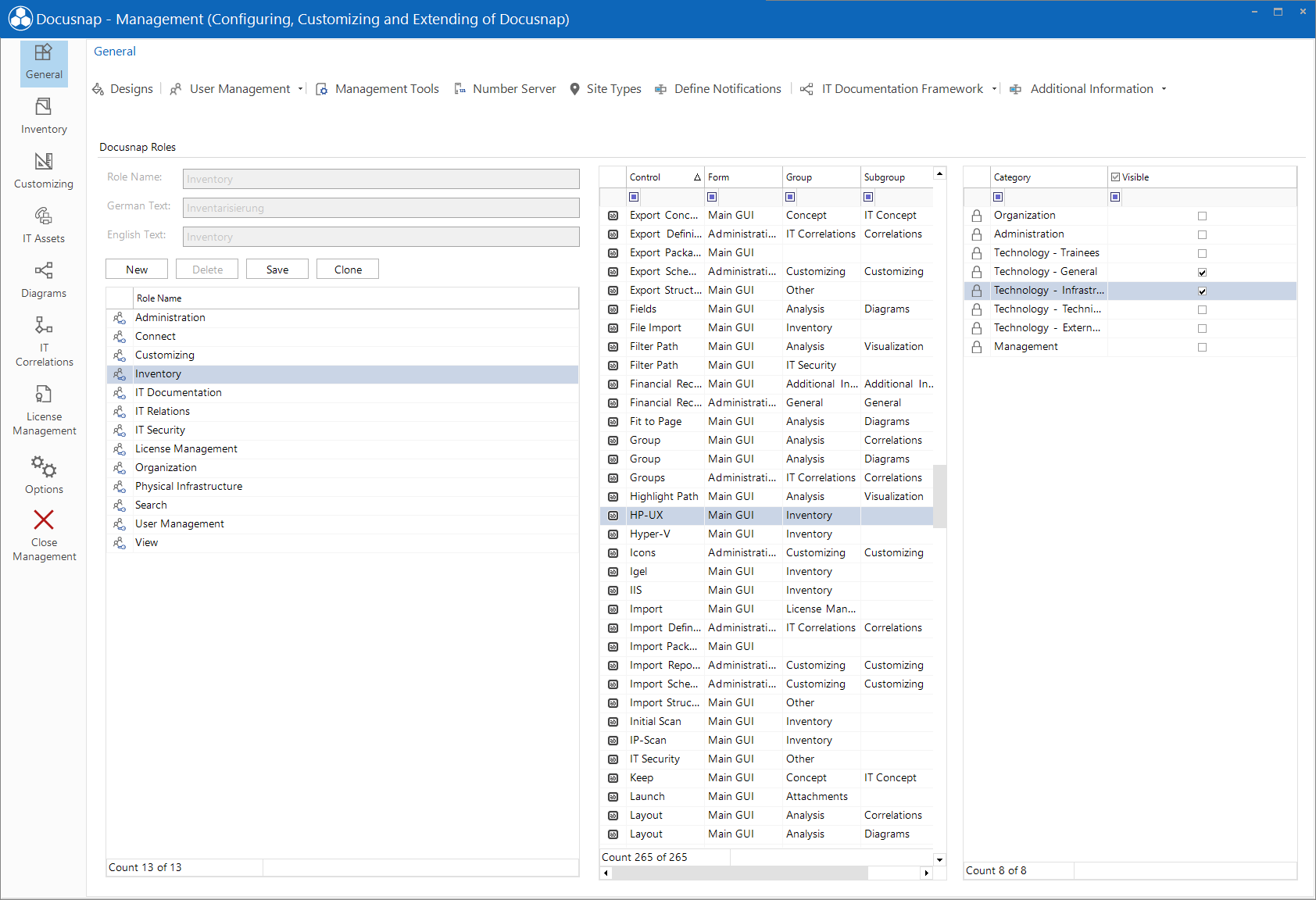The height and width of the screenshot is (900, 1316).
Task: Open IT Correlations in the sidebar
Action: pyautogui.click(x=44, y=341)
